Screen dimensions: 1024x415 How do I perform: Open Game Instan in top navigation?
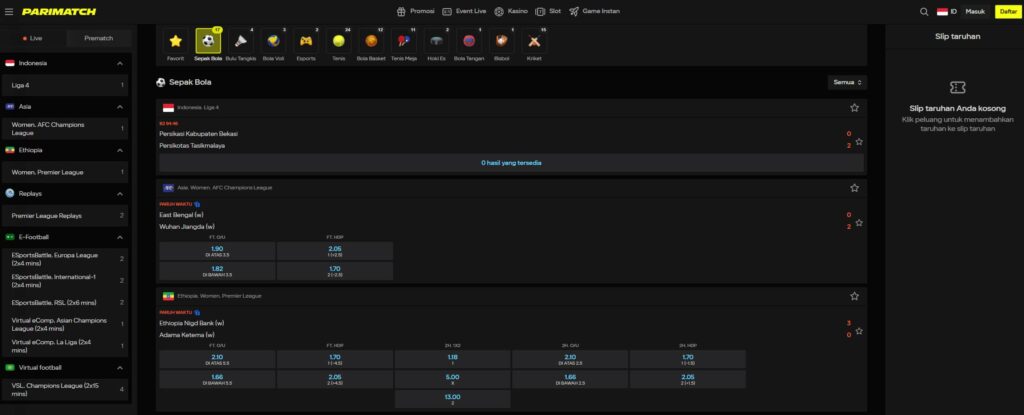pos(594,11)
